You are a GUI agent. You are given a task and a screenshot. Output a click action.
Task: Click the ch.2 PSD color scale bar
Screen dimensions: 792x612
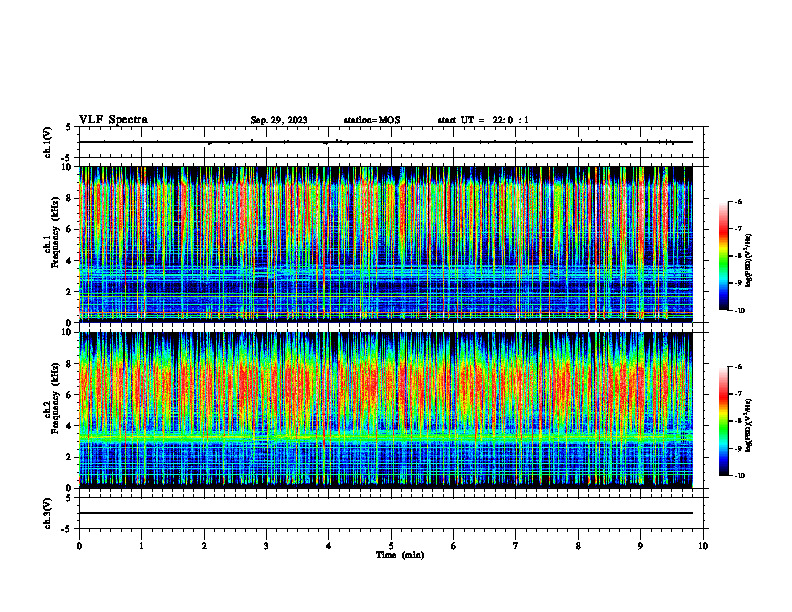723,421
